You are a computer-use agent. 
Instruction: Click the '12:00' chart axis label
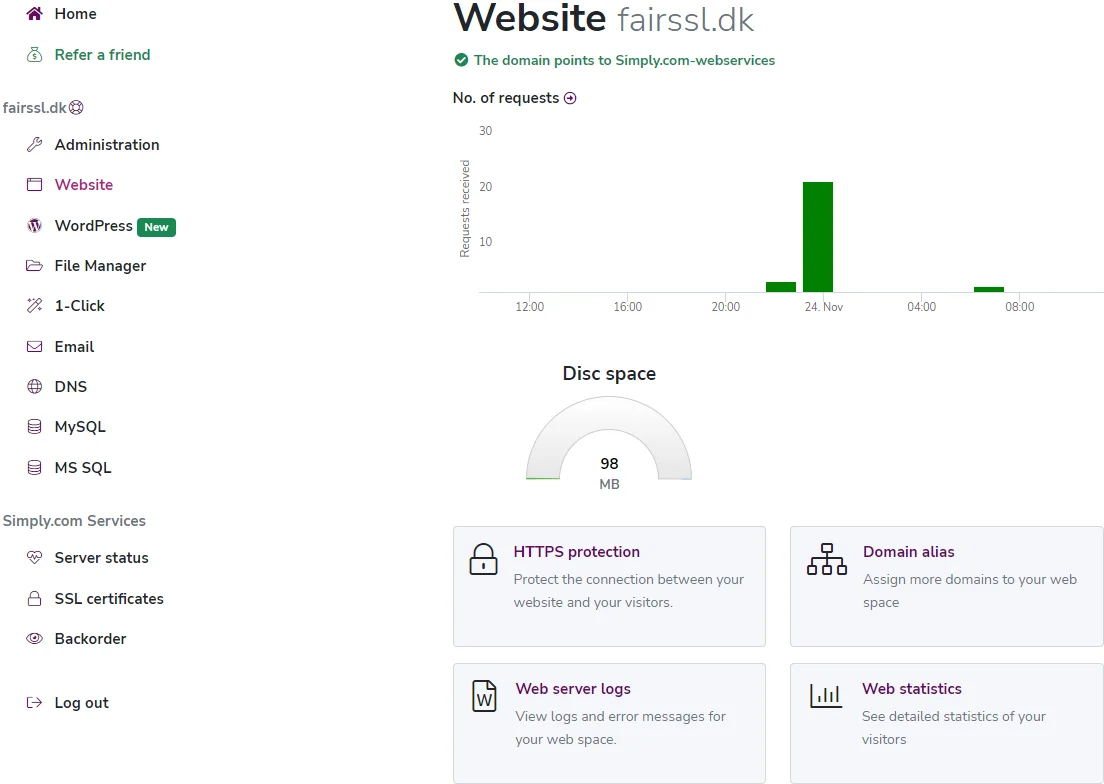(x=529, y=307)
